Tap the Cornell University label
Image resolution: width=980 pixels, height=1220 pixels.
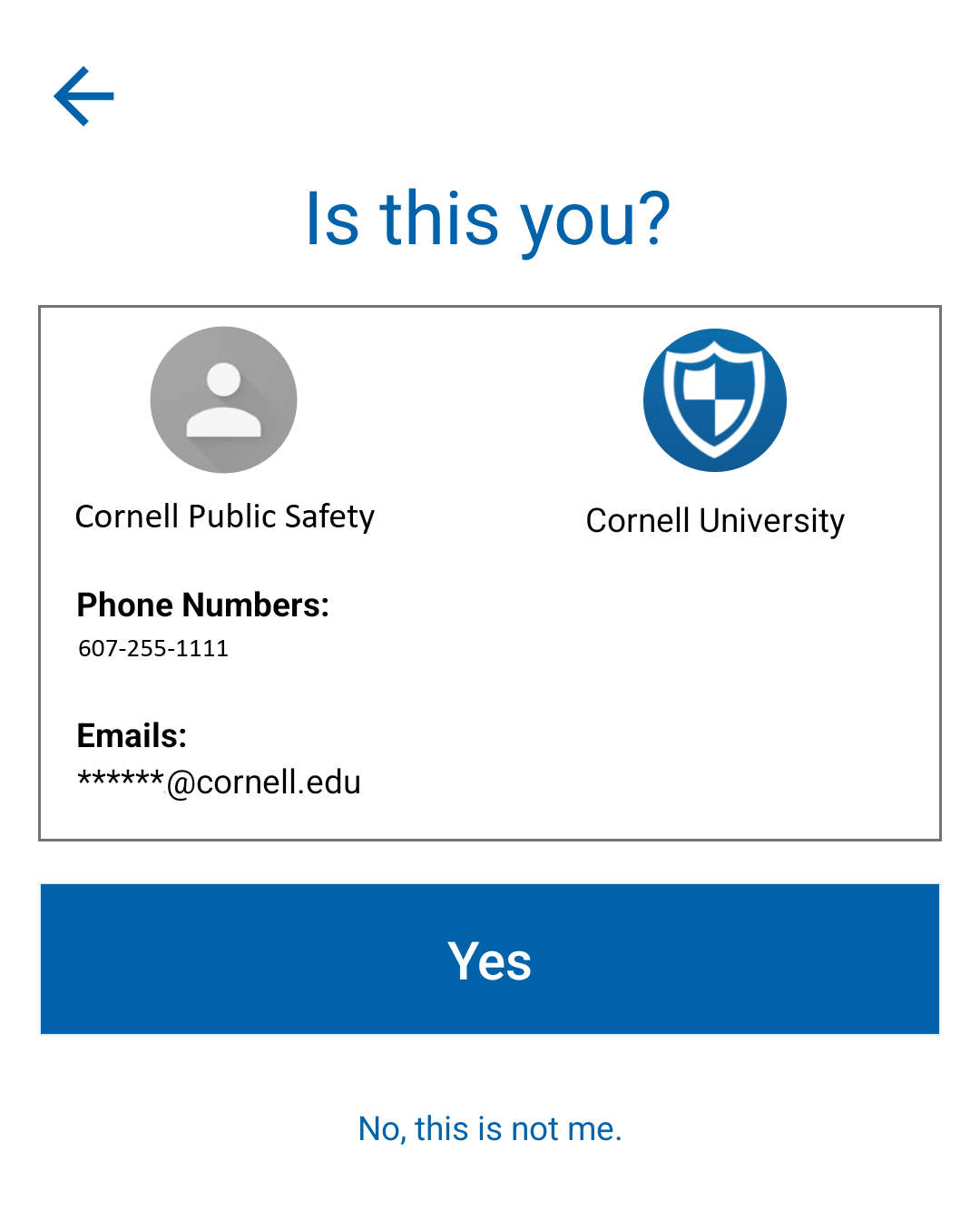715,521
